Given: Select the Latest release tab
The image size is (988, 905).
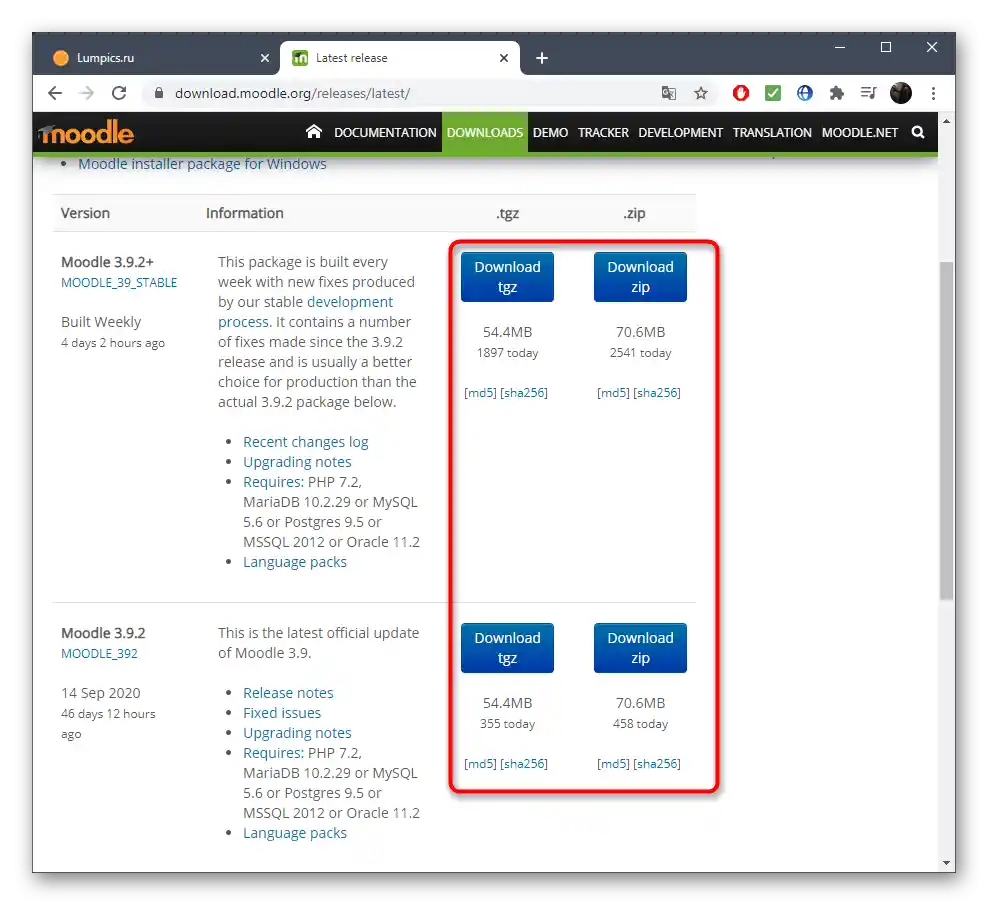Looking at the screenshot, I should click(400, 58).
